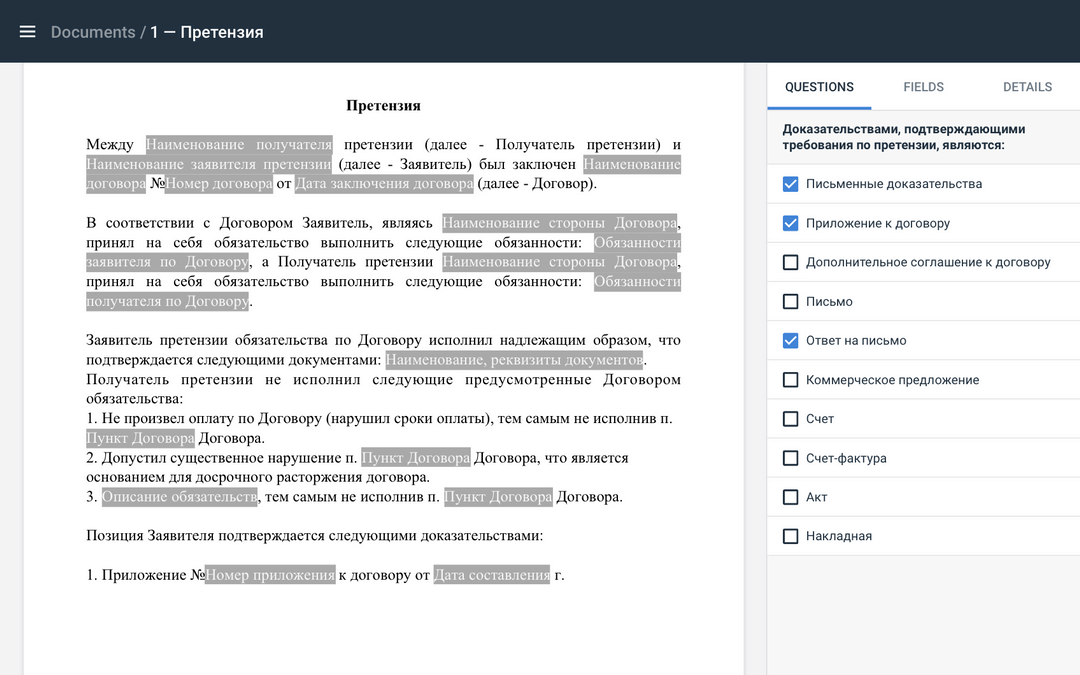Check the Счет-фактура option
This screenshot has height=675, width=1080.
(x=790, y=458)
